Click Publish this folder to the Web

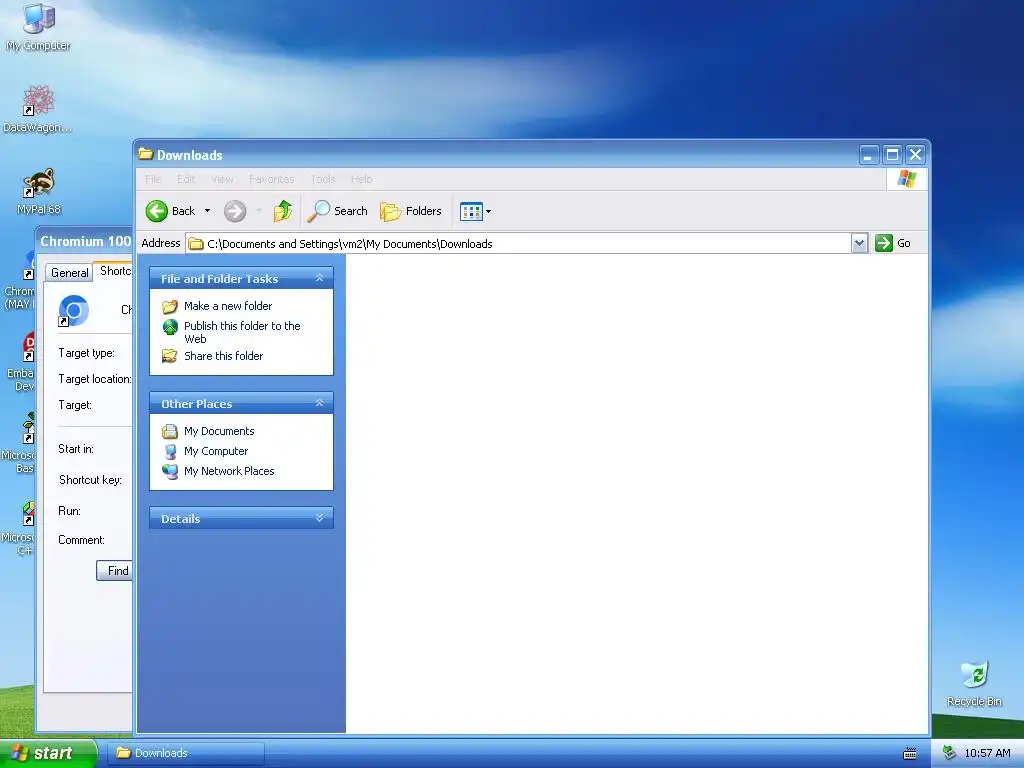tap(242, 332)
